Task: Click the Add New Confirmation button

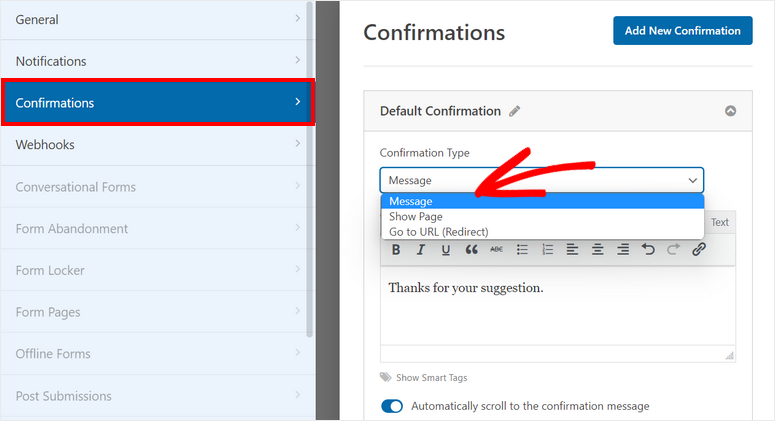Action: [x=682, y=30]
